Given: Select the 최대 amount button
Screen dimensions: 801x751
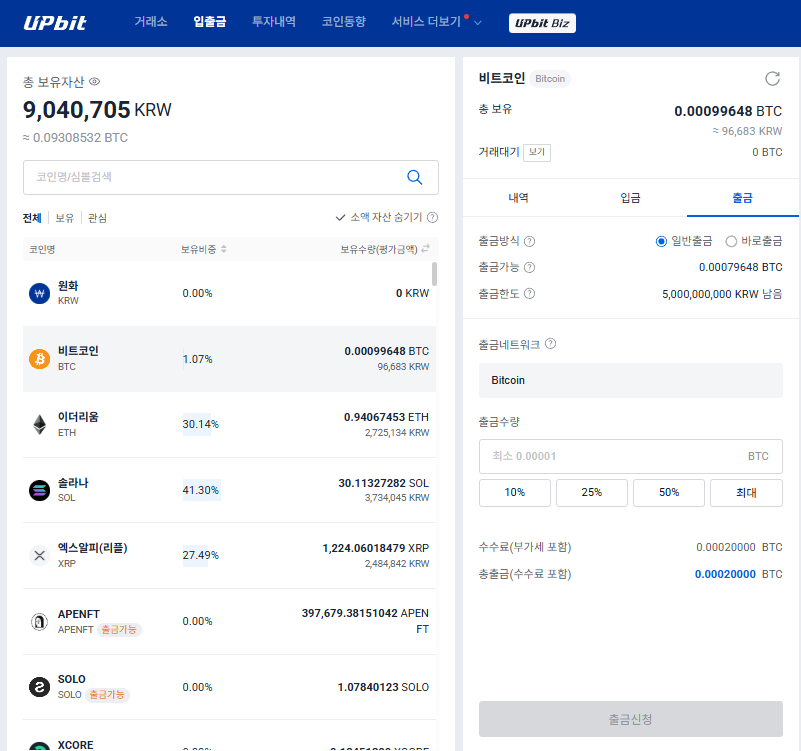Looking at the screenshot, I should coord(746,492).
